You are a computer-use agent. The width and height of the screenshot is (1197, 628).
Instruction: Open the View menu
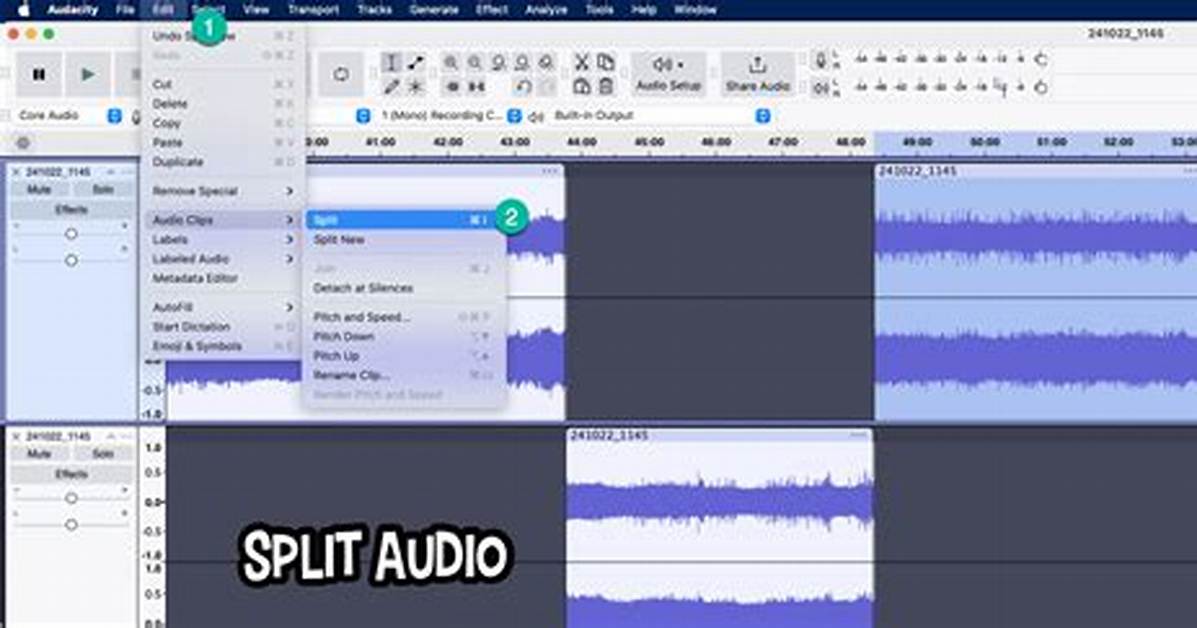(x=256, y=10)
